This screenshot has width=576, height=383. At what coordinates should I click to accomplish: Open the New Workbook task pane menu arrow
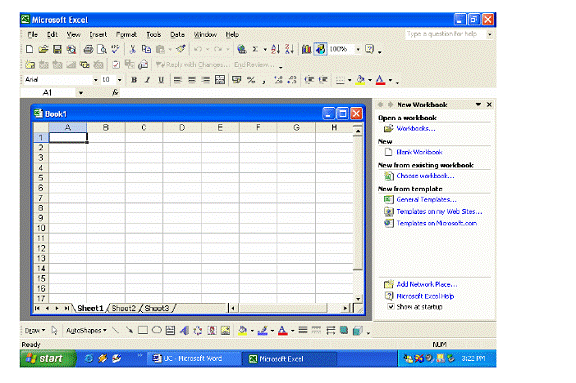[x=478, y=105]
